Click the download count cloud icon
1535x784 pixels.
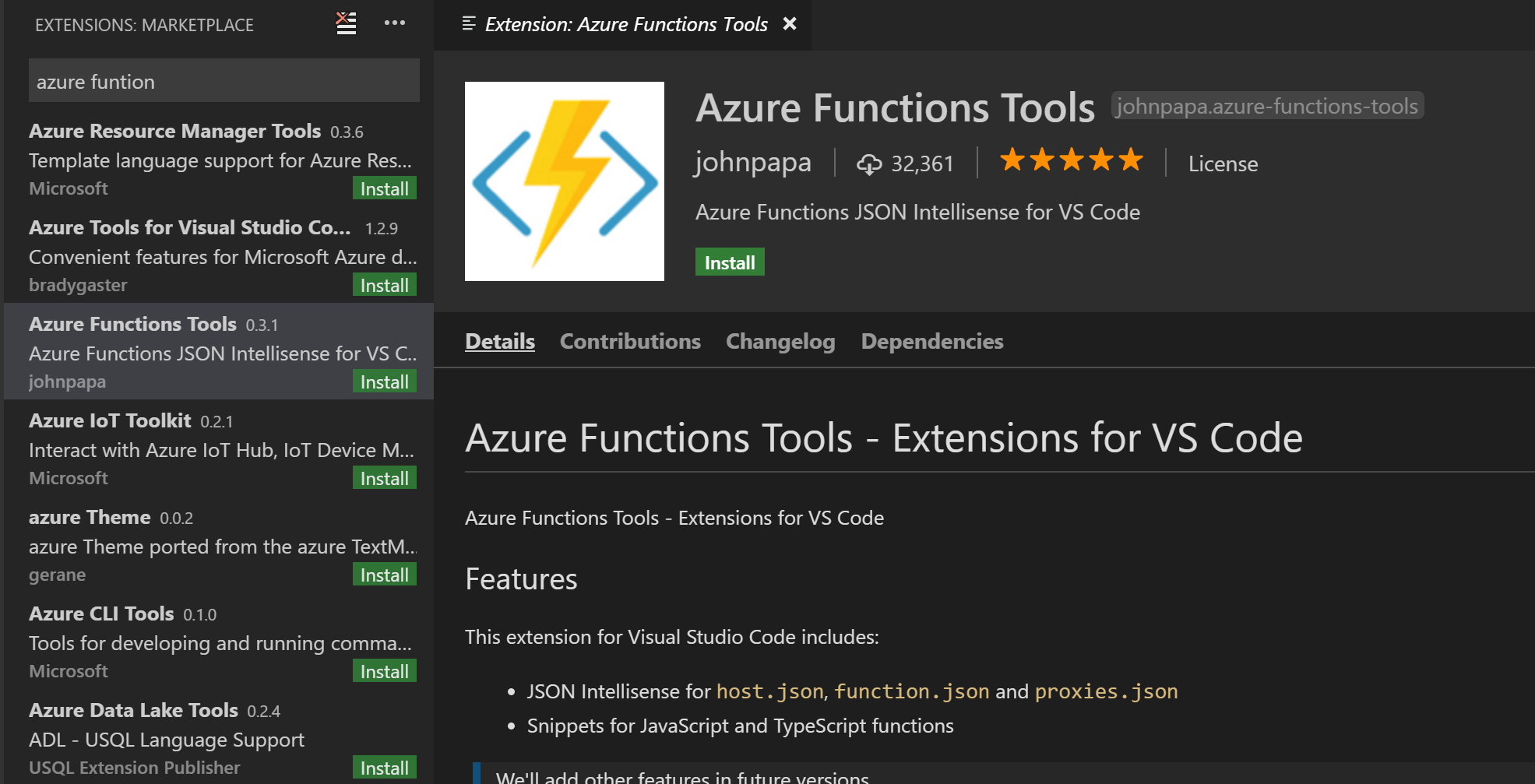tap(869, 163)
